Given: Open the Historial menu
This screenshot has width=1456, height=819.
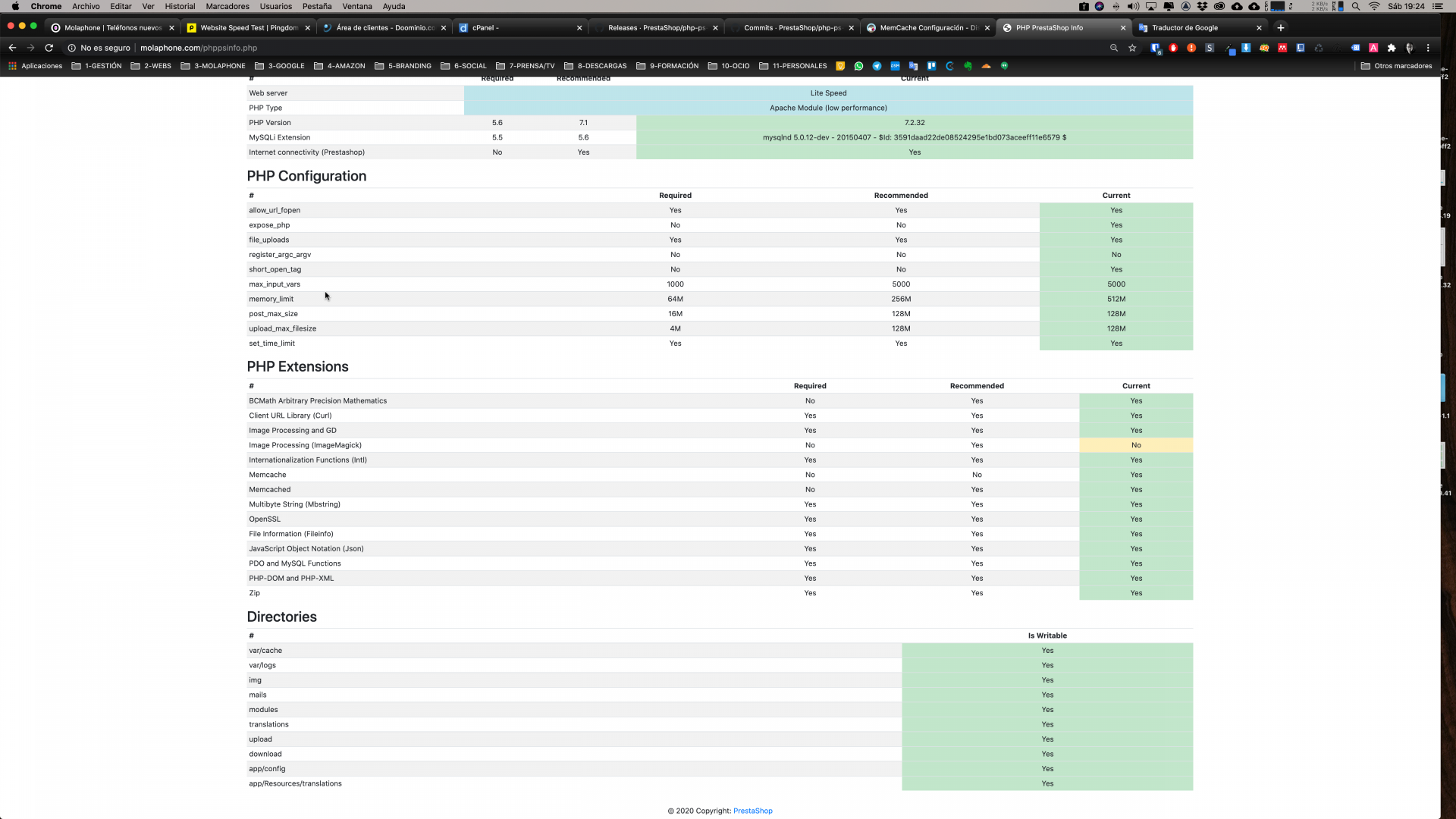Looking at the screenshot, I should [x=180, y=6].
